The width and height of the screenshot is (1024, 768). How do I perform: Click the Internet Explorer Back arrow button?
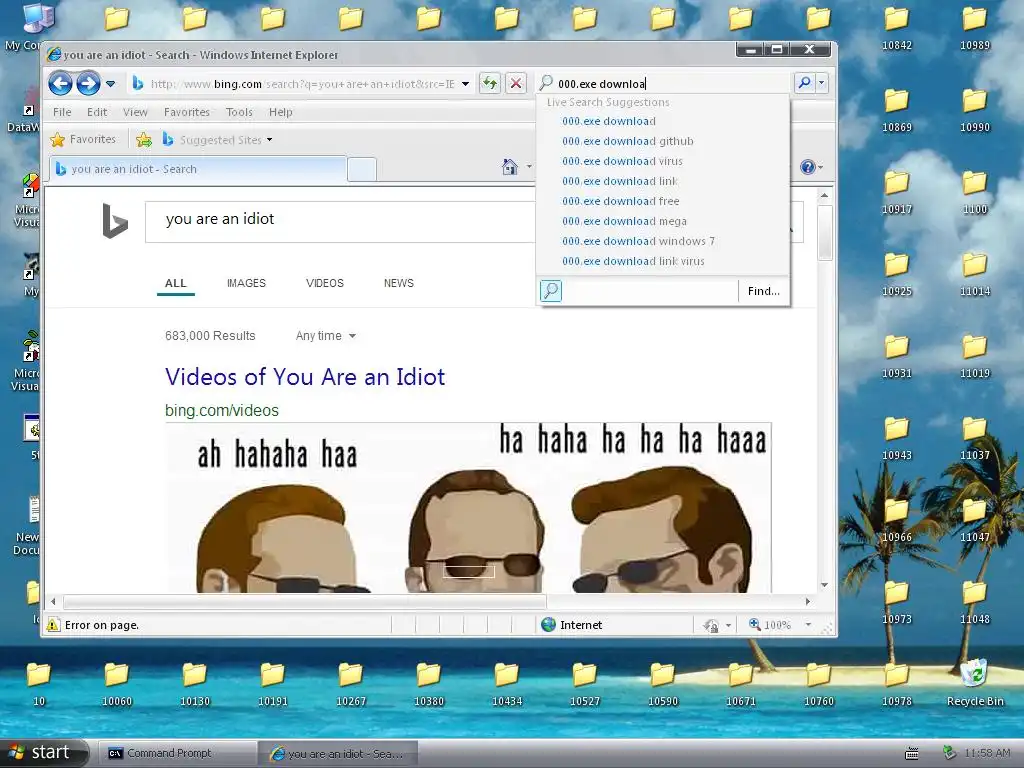point(60,83)
